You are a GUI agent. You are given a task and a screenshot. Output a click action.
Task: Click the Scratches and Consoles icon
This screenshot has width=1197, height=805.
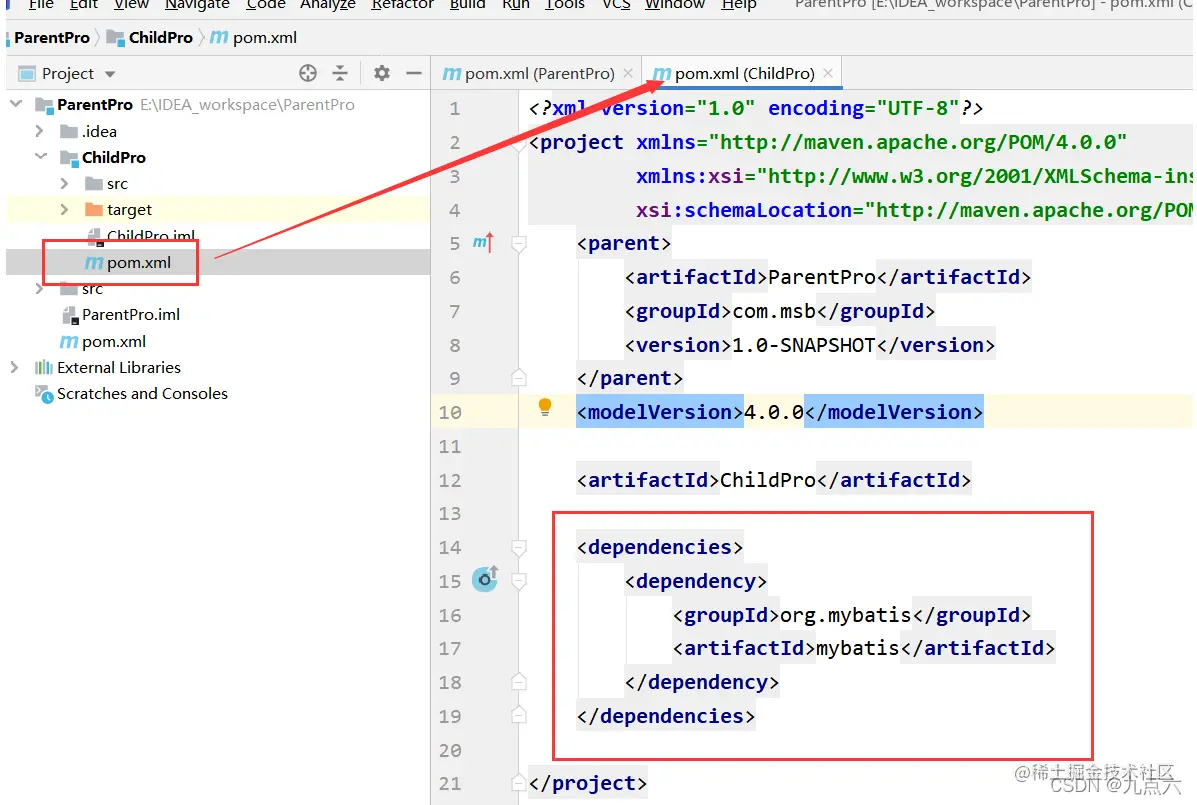[x=44, y=394]
